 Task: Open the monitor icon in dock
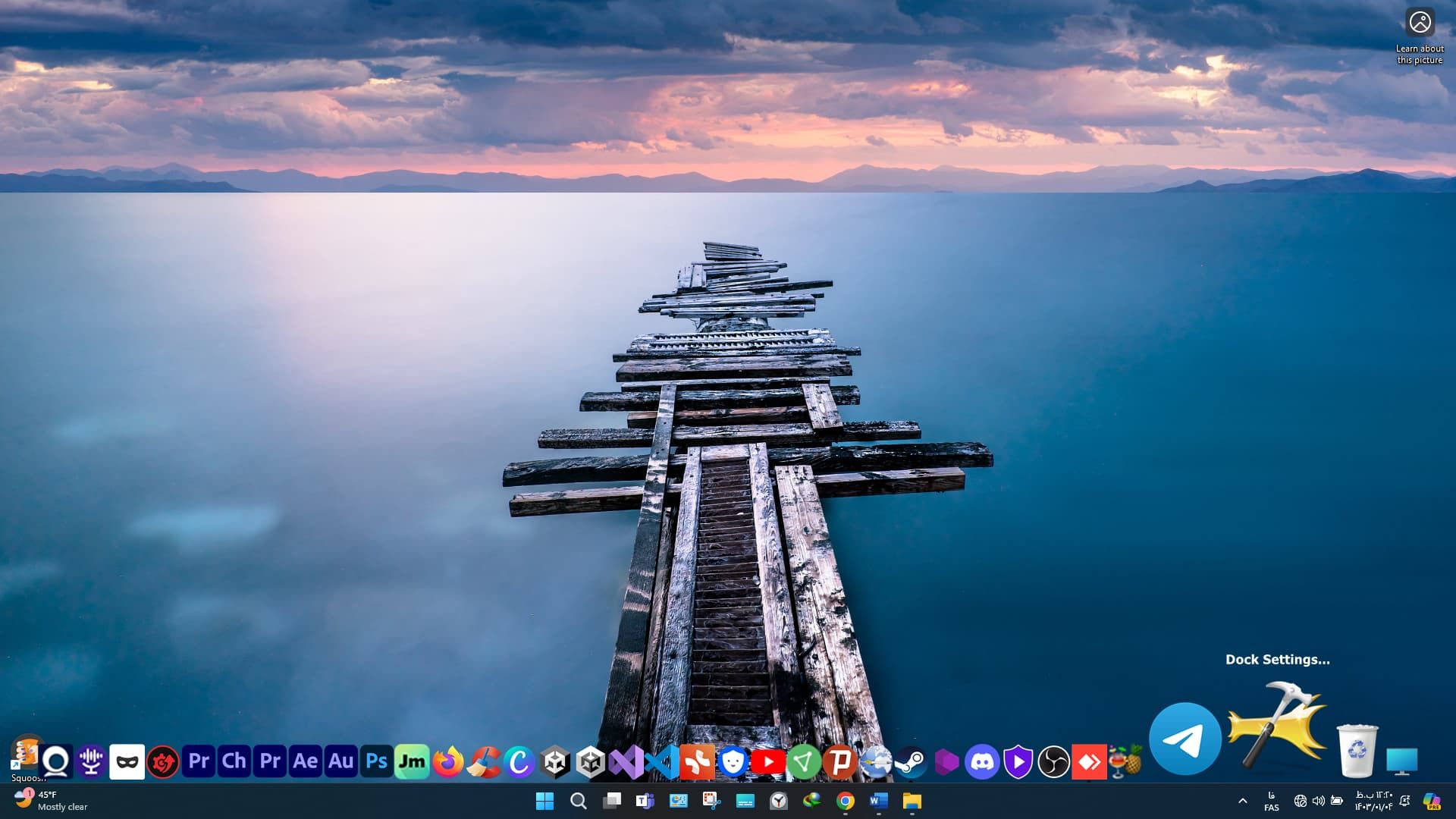(x=1401, y=761)
